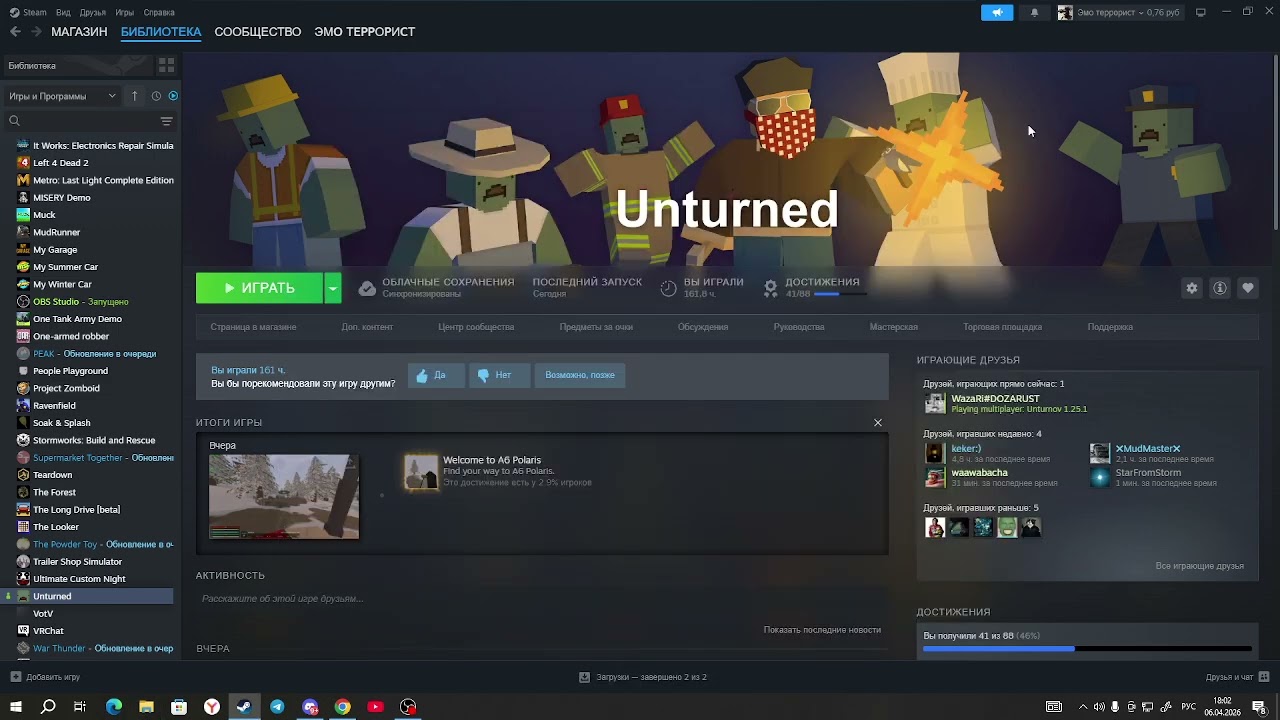Click the small achievements progress bar near header
The width and height of the screenshot is (1280, 720).
[838, 294]
